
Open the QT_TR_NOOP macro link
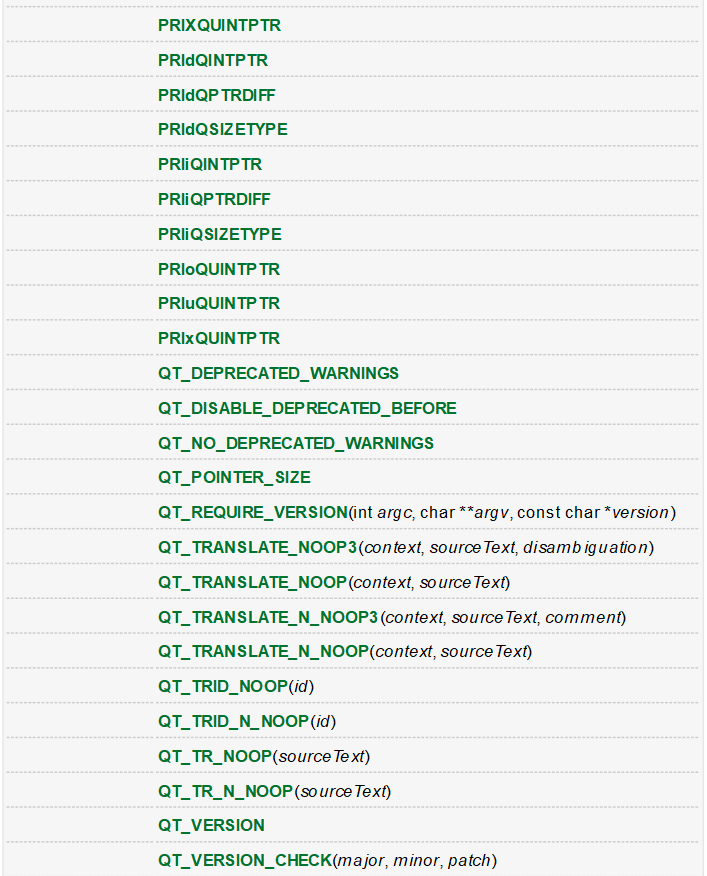(x=215, y=756)
